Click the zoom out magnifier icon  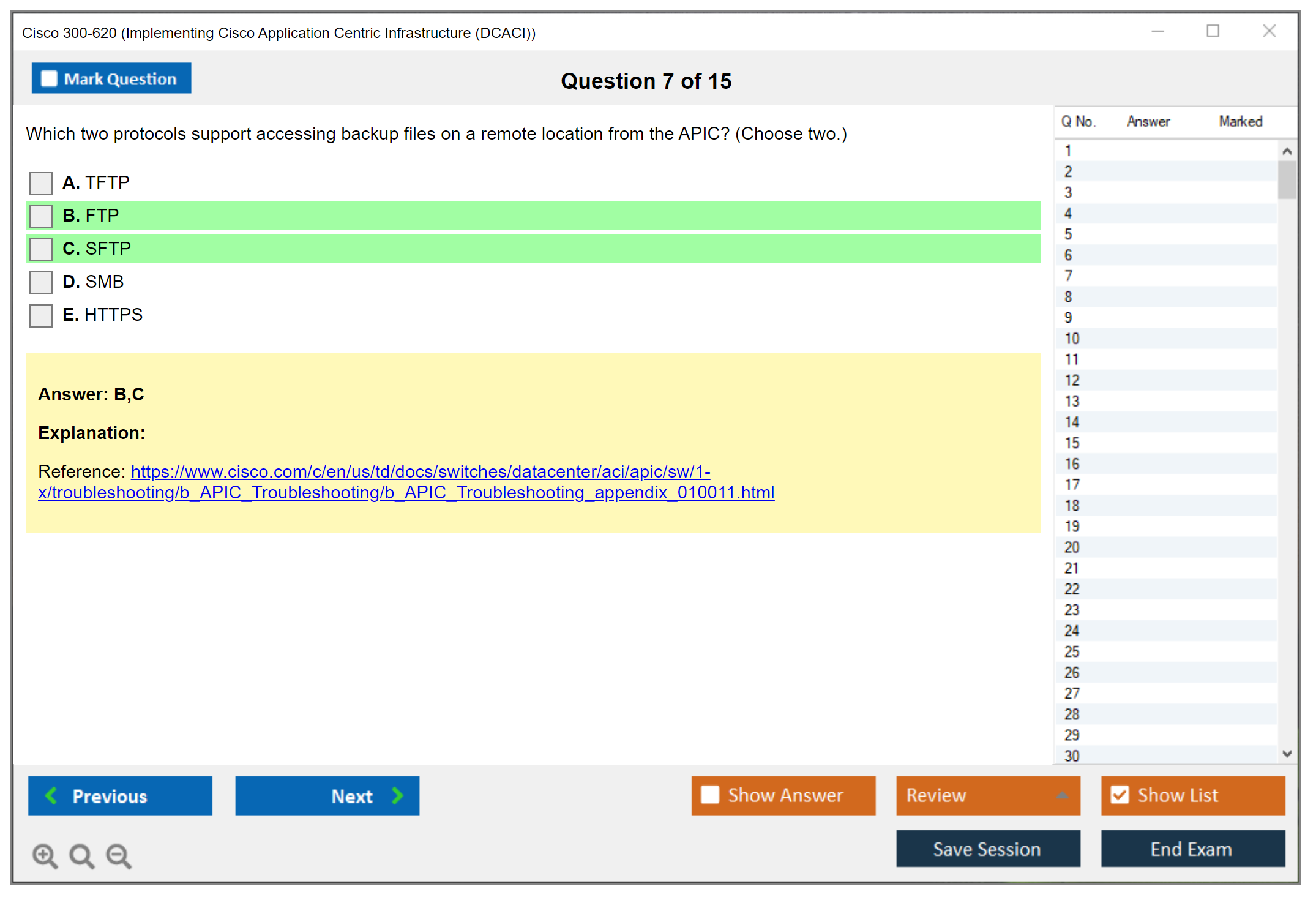(119, 855)
